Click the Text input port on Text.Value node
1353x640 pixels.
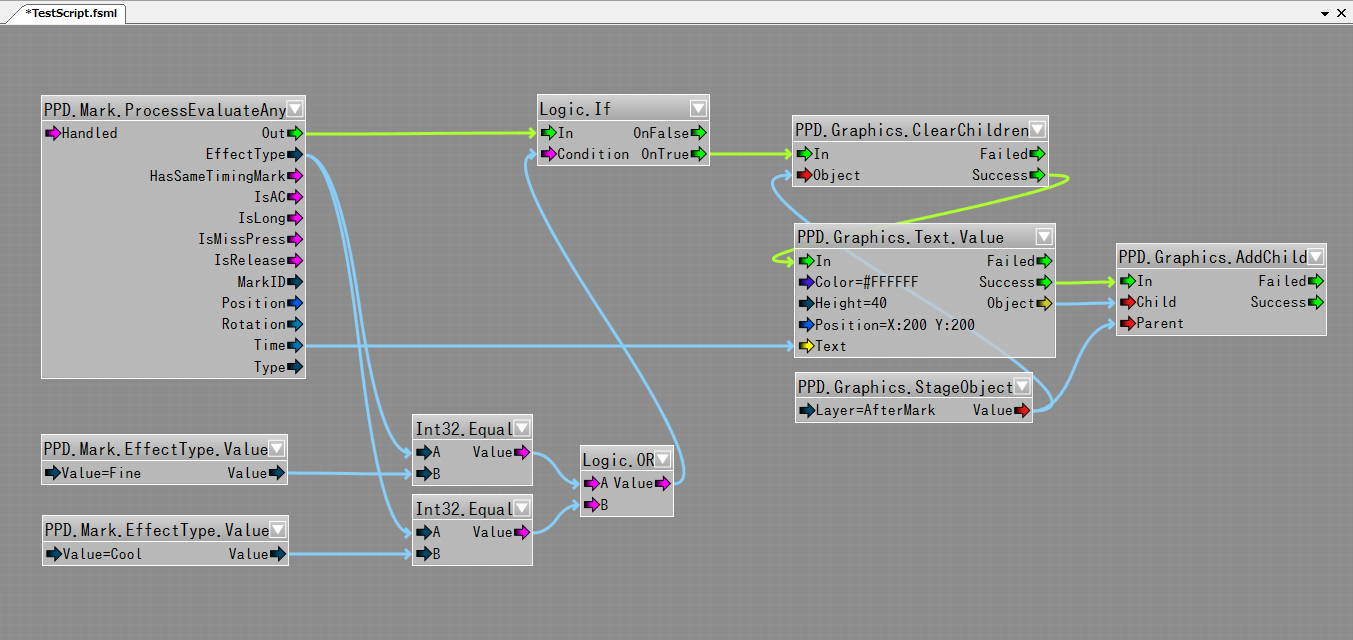point(806,346)
